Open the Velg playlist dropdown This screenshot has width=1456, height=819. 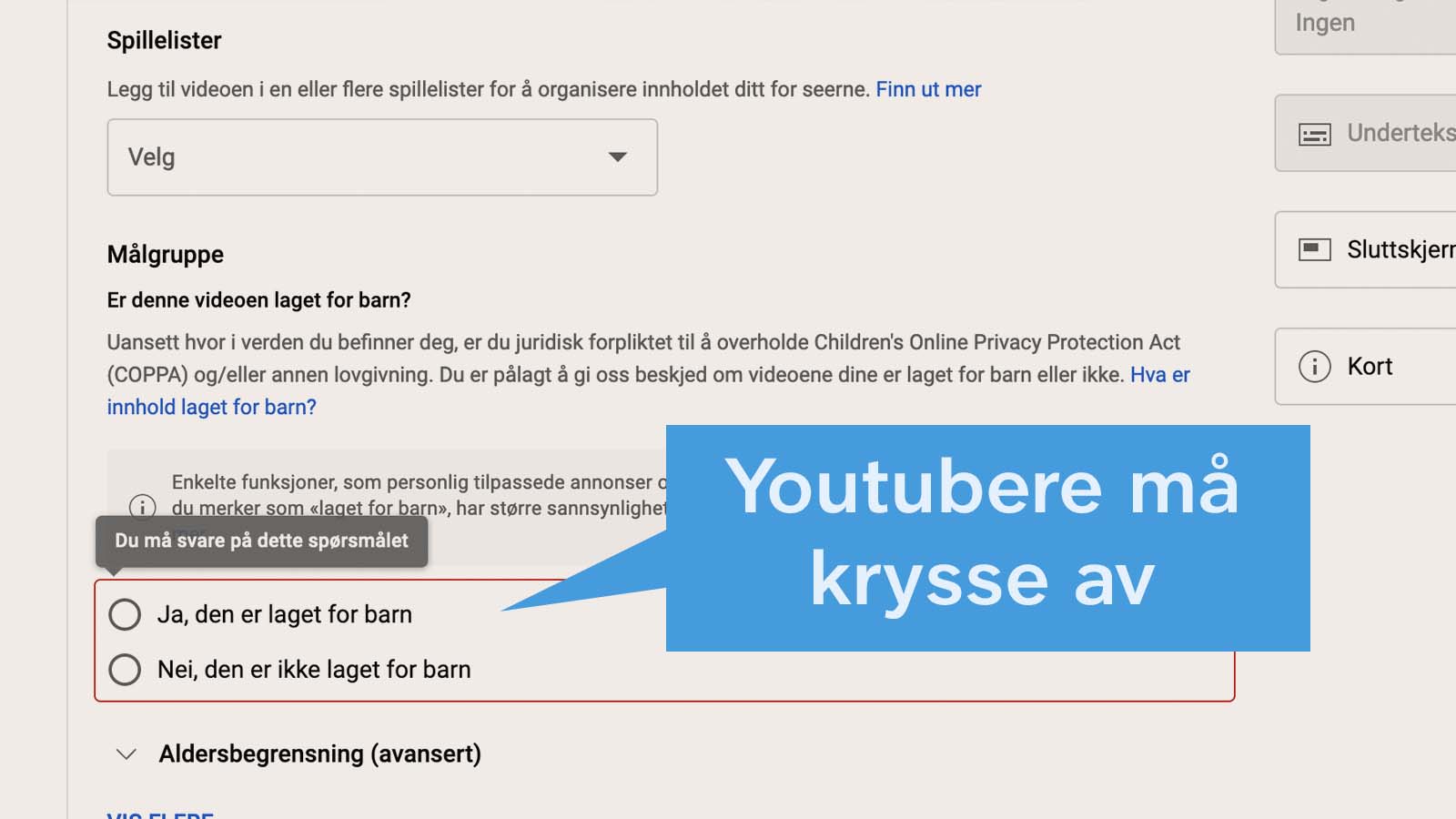pos(382,157)
